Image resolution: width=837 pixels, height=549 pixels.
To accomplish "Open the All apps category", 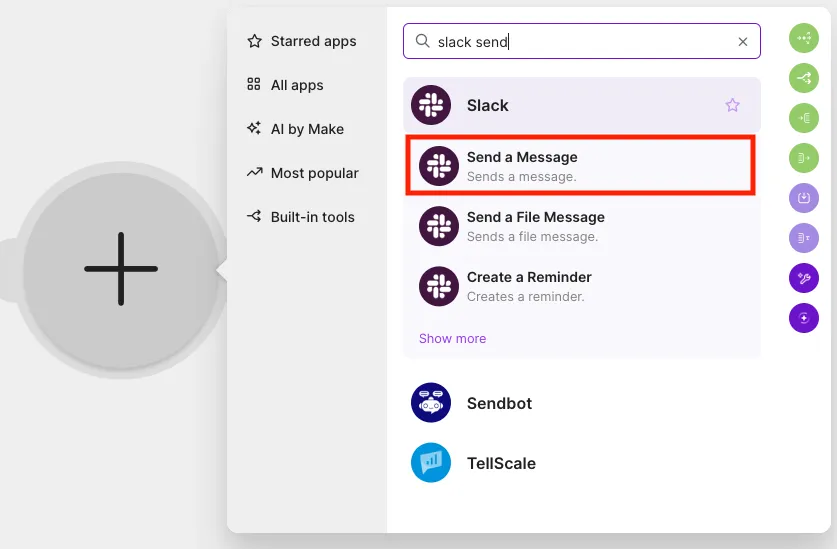I will 285,85.
